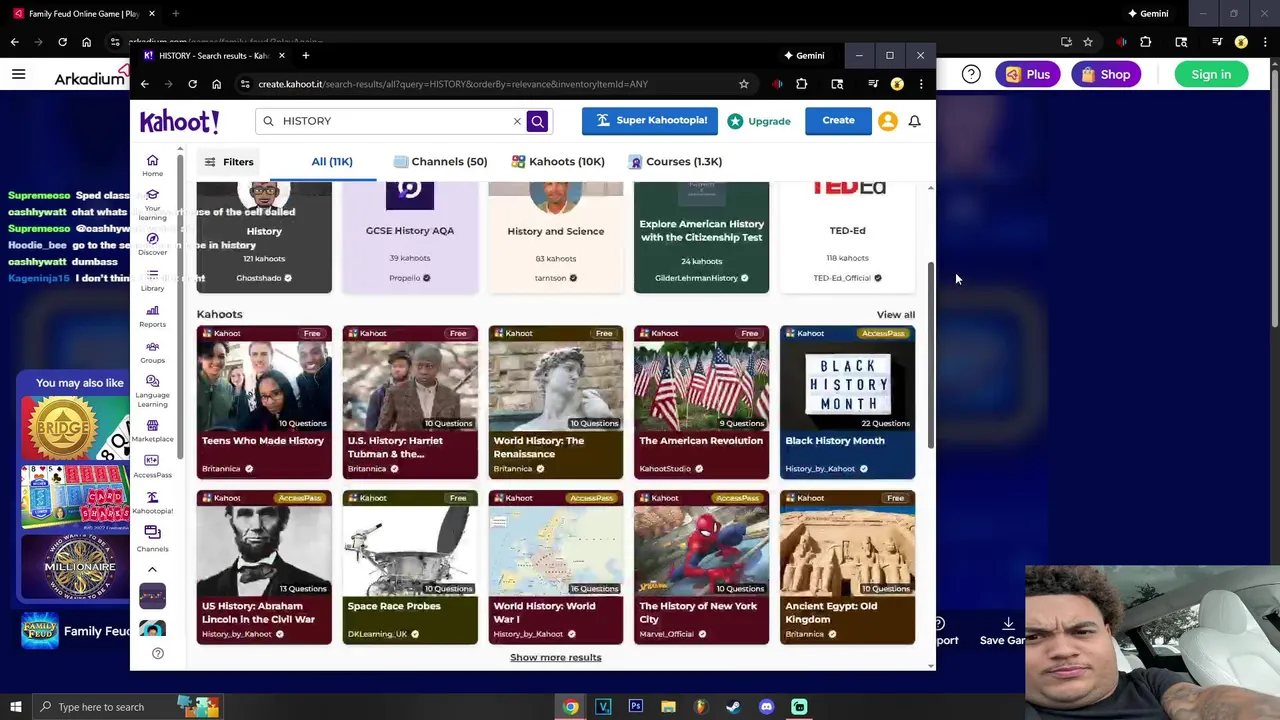Open Groups in Kahoot sidebar
The image size is (1280, 720).
(x=152, y=352)
